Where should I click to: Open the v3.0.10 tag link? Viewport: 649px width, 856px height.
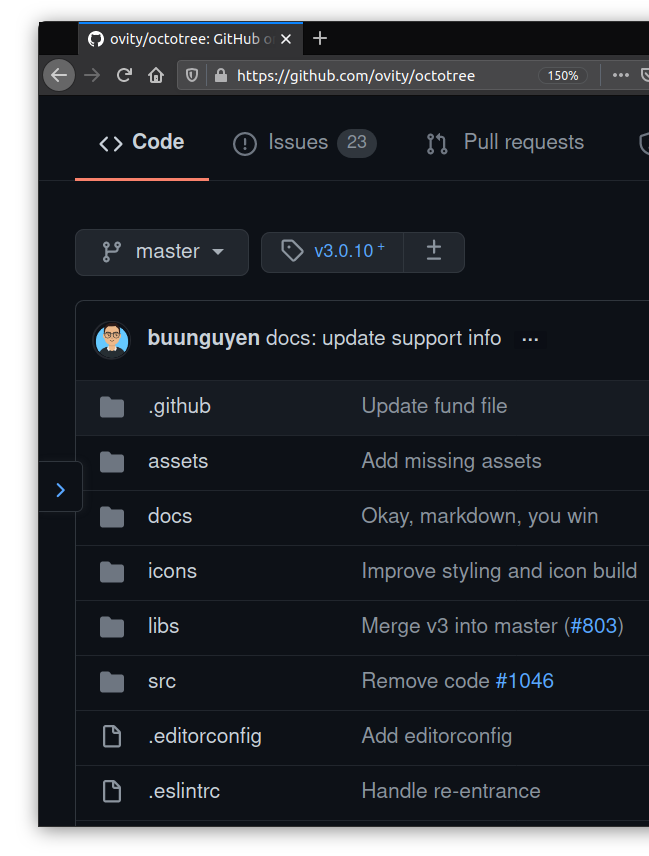click(349, 251)
